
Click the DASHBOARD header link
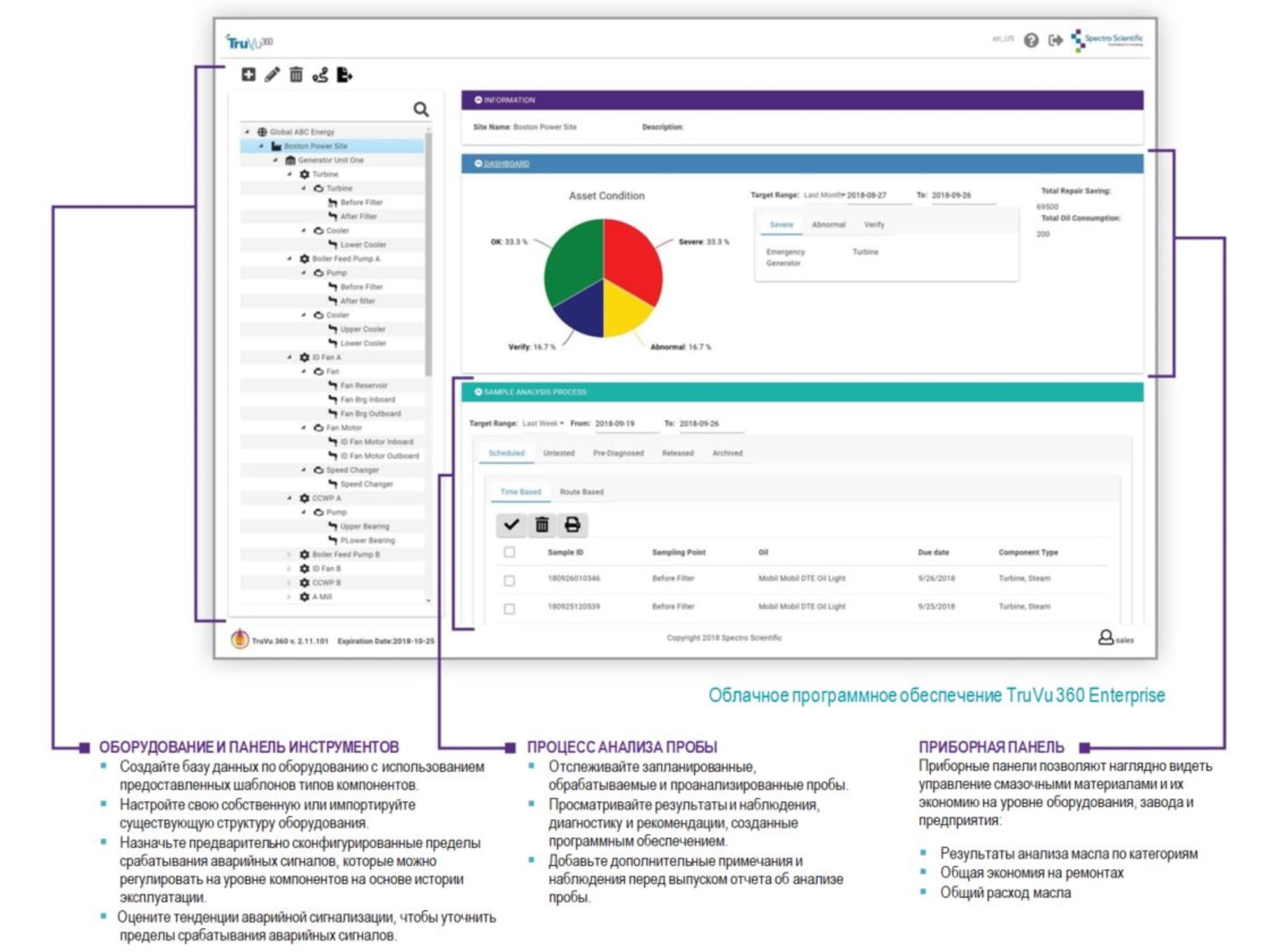tap(506, 164)
